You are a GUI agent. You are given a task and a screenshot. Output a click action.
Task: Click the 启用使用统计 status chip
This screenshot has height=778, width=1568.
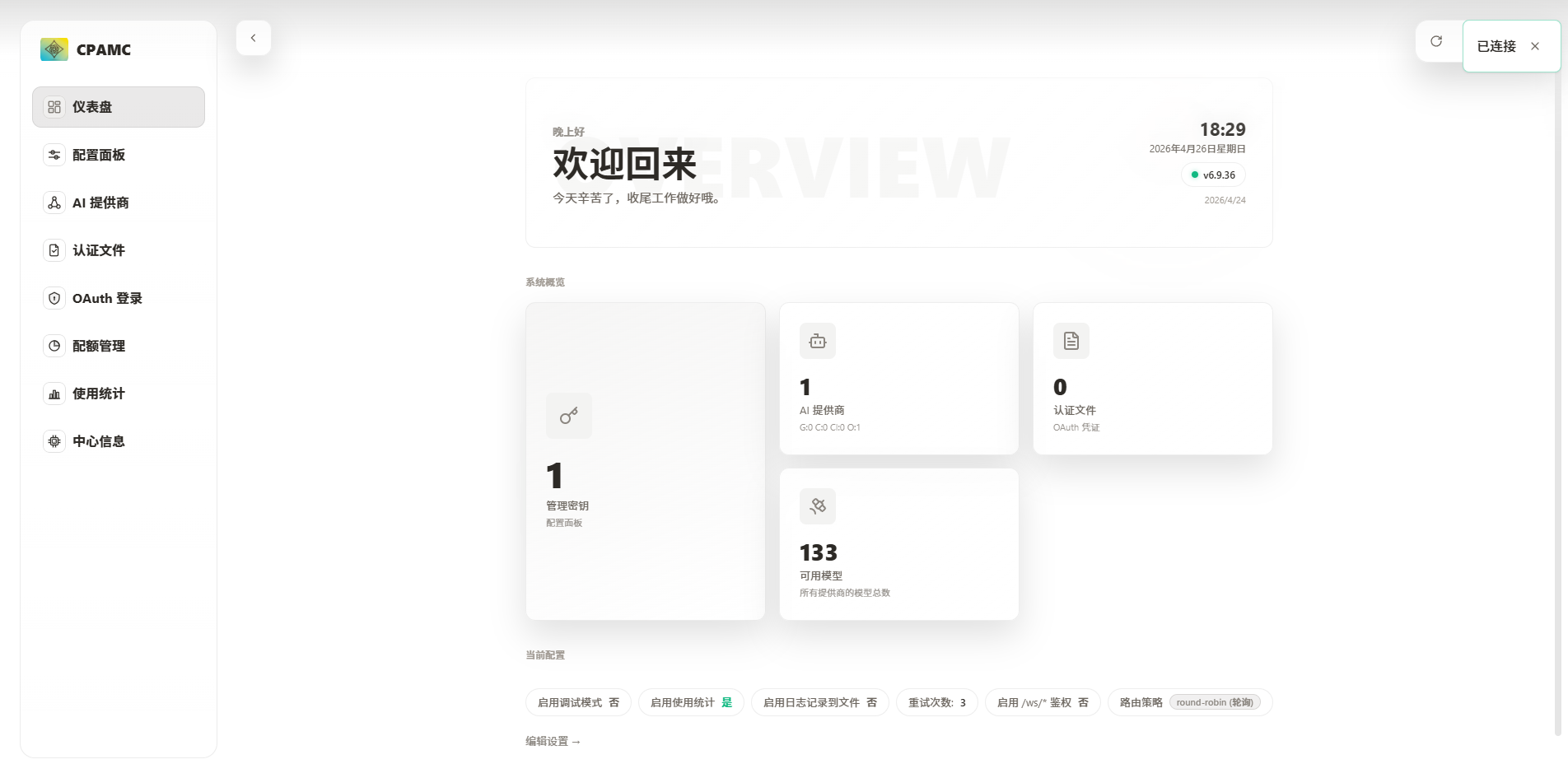tap(691, 702)
